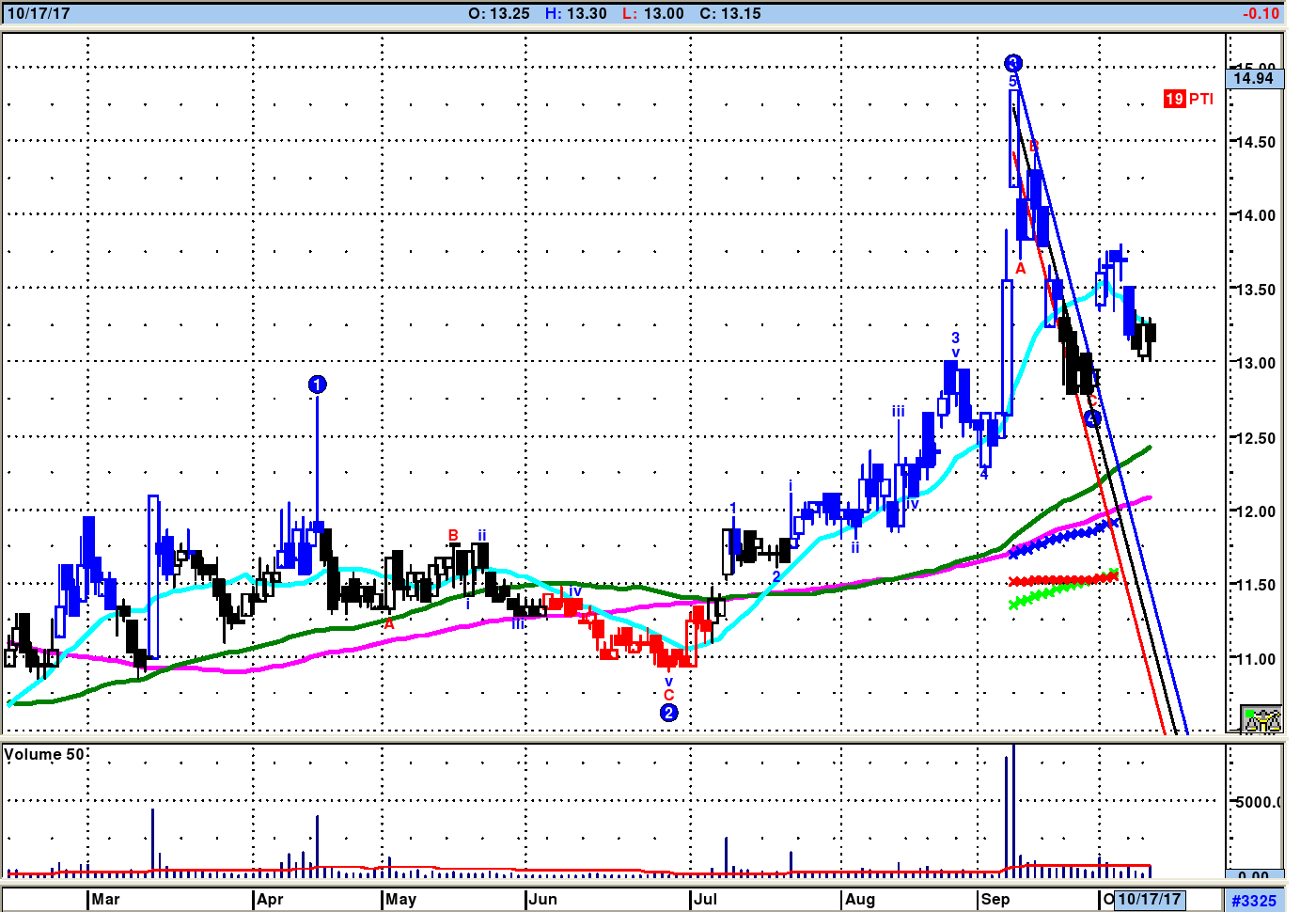Select the blue wave 5 label at the top
1316x912 pixels.
coord(1013,82)
